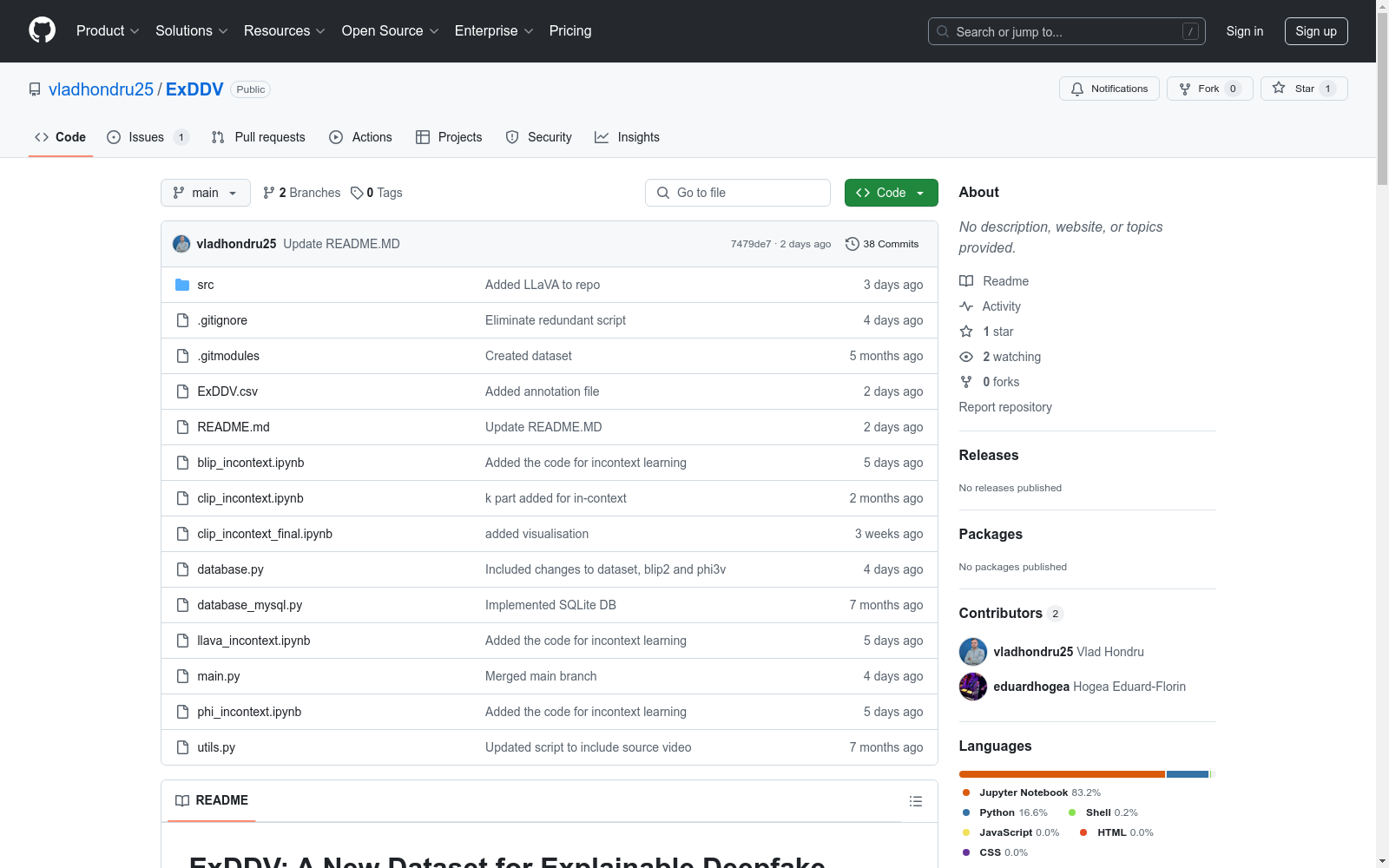Open the main branch selector dropdown
1389x868 pixels.
[x=206, y=193]
